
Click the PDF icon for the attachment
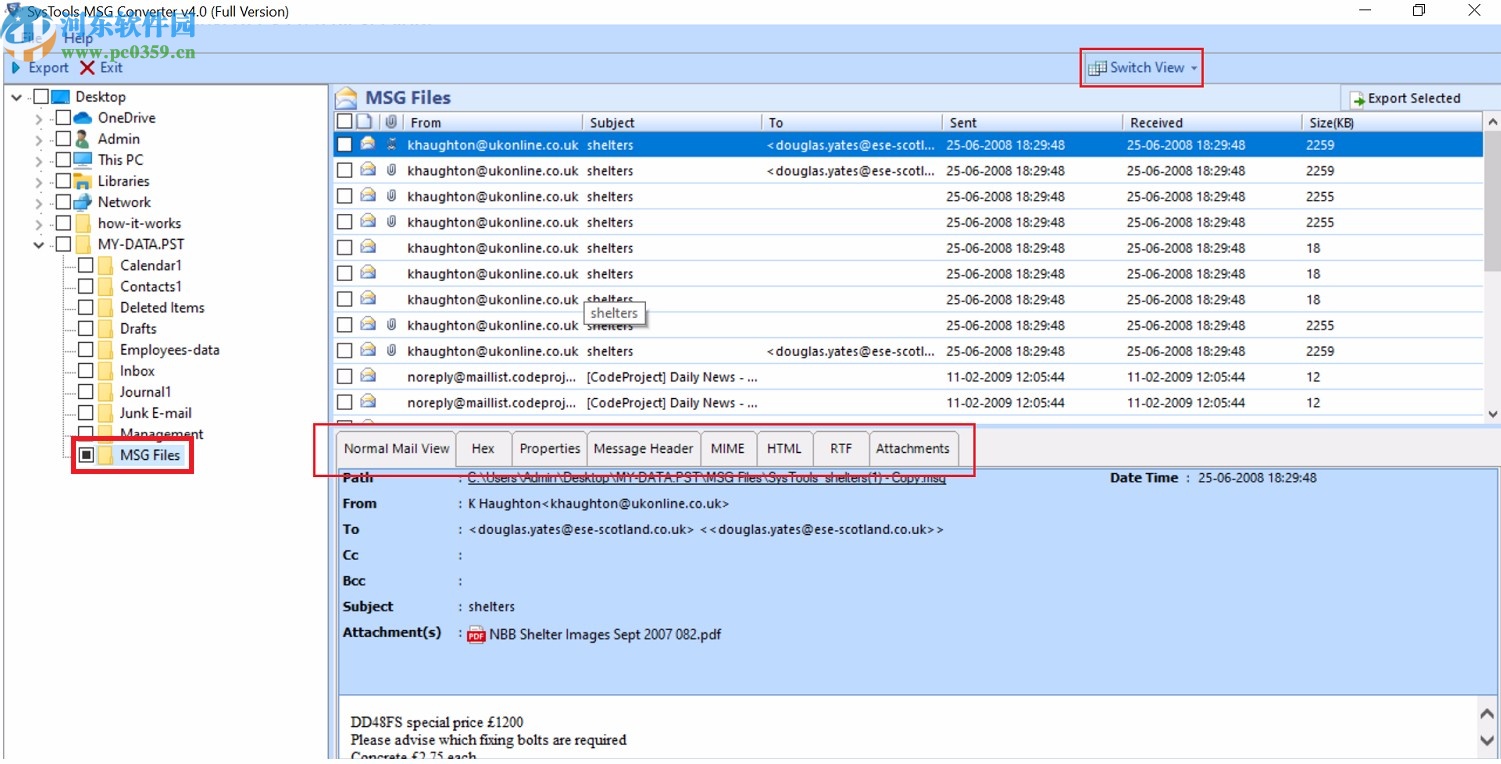click(x=477, y=635)
